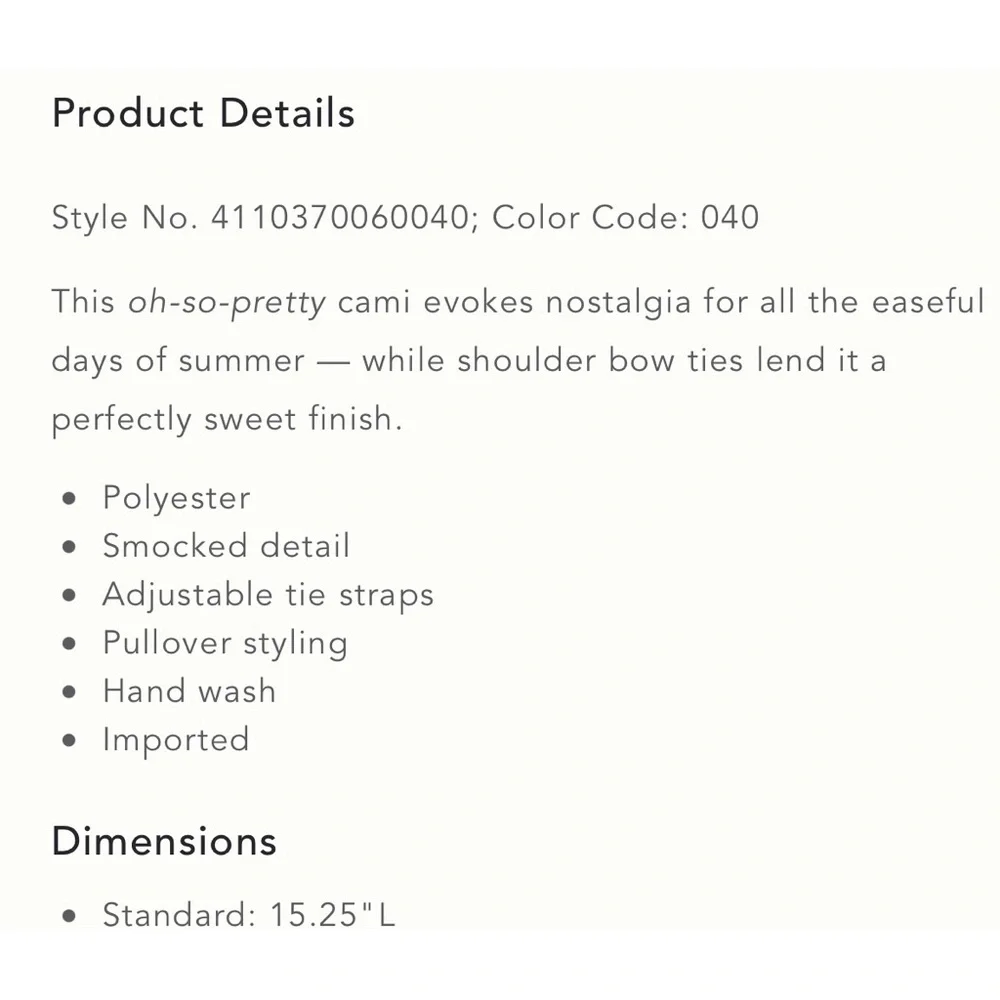Click the perfectly sweet finish text
This screenshot has width=1000, height=1000.
(x=226, y=419)
